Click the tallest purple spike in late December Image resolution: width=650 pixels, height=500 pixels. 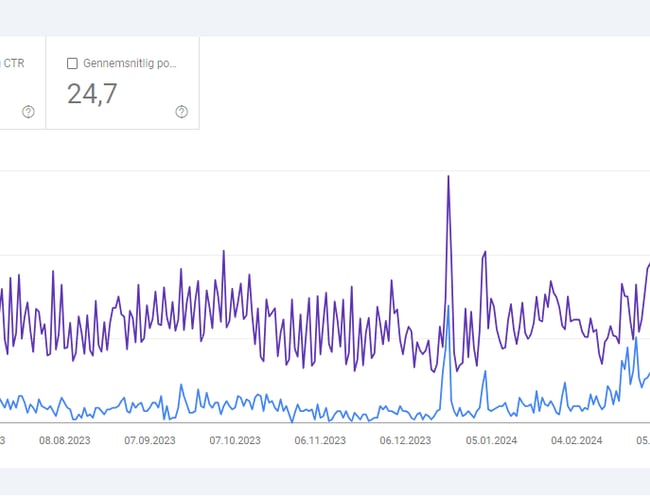point(448,177)
